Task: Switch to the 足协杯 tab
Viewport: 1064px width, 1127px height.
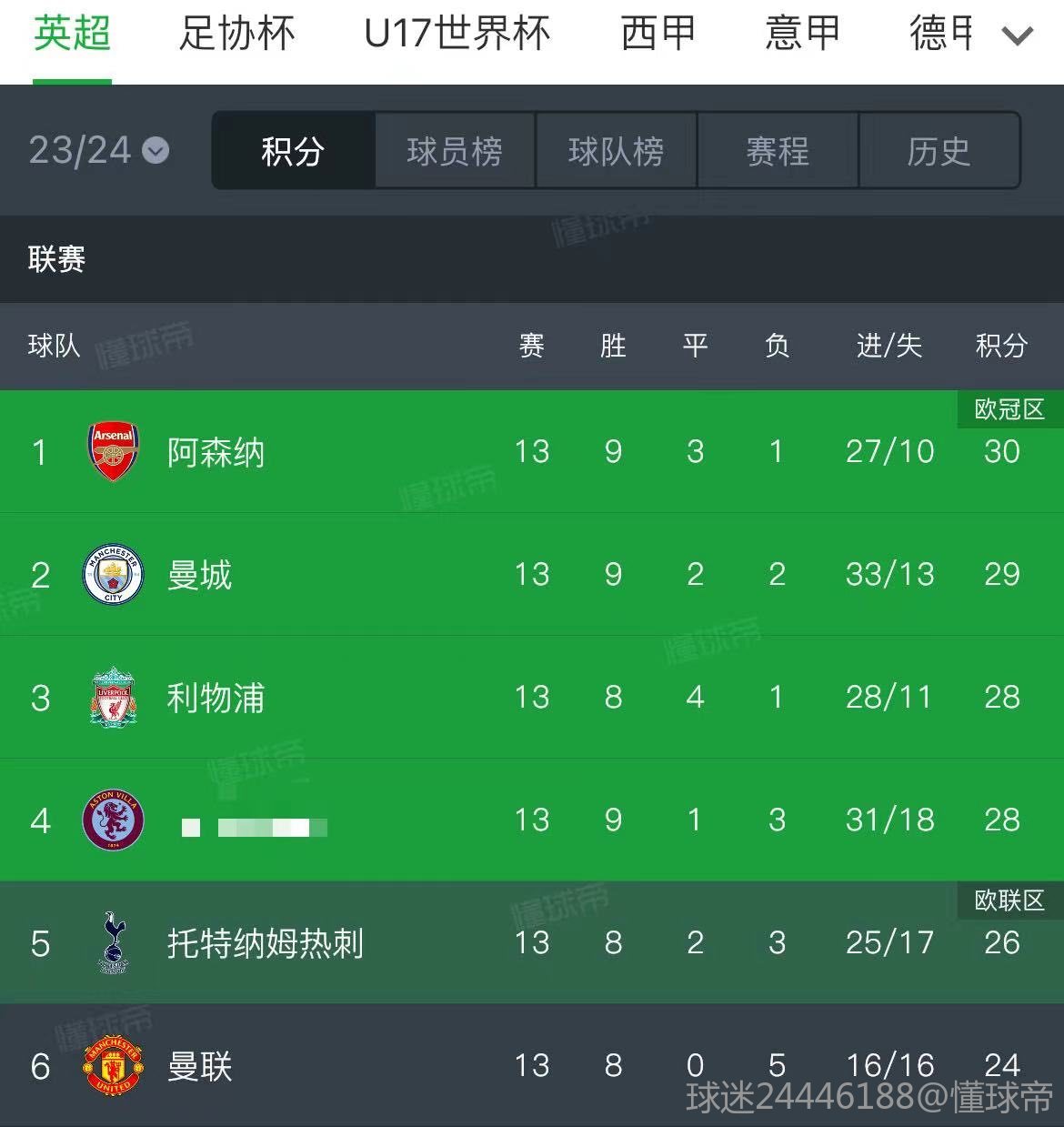Action: [x=236, y=35]
